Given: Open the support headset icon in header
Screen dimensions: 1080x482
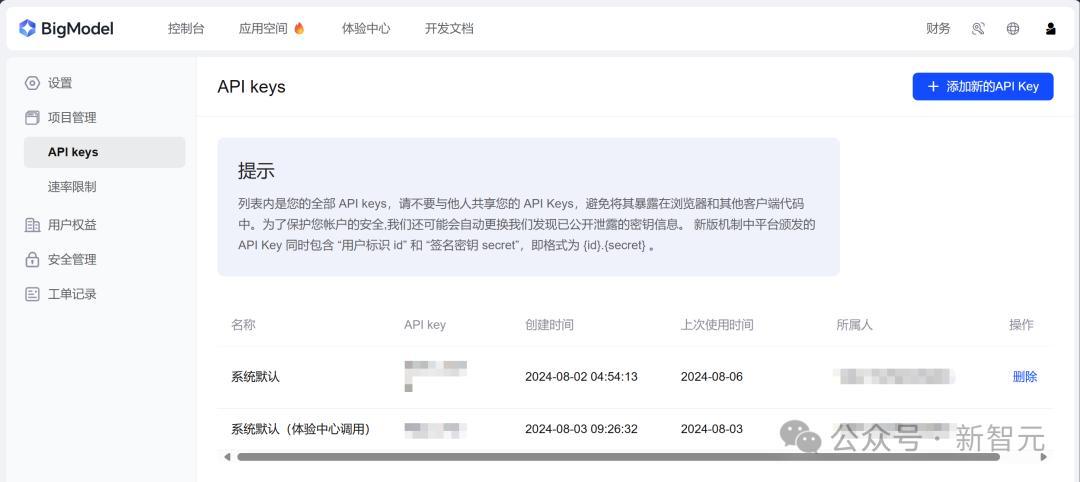Looking at the screenshot, I should 978,28.
